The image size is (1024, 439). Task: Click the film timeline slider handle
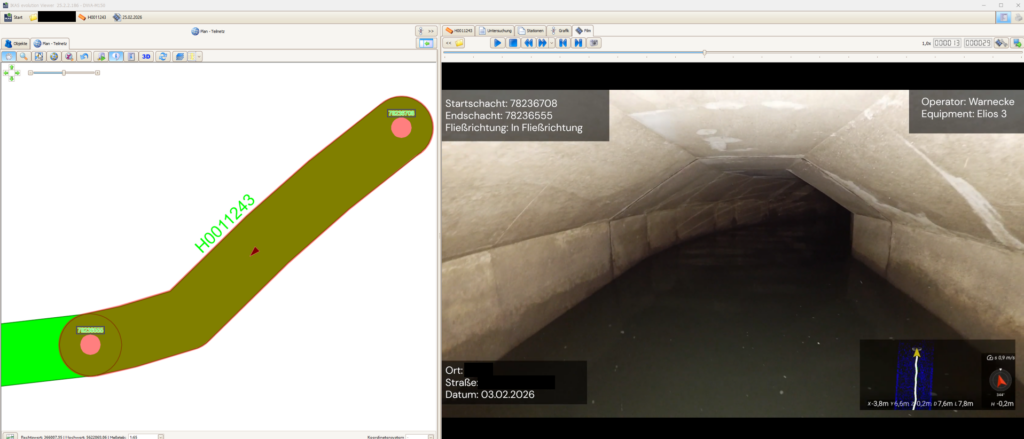[x=704, y=52]
